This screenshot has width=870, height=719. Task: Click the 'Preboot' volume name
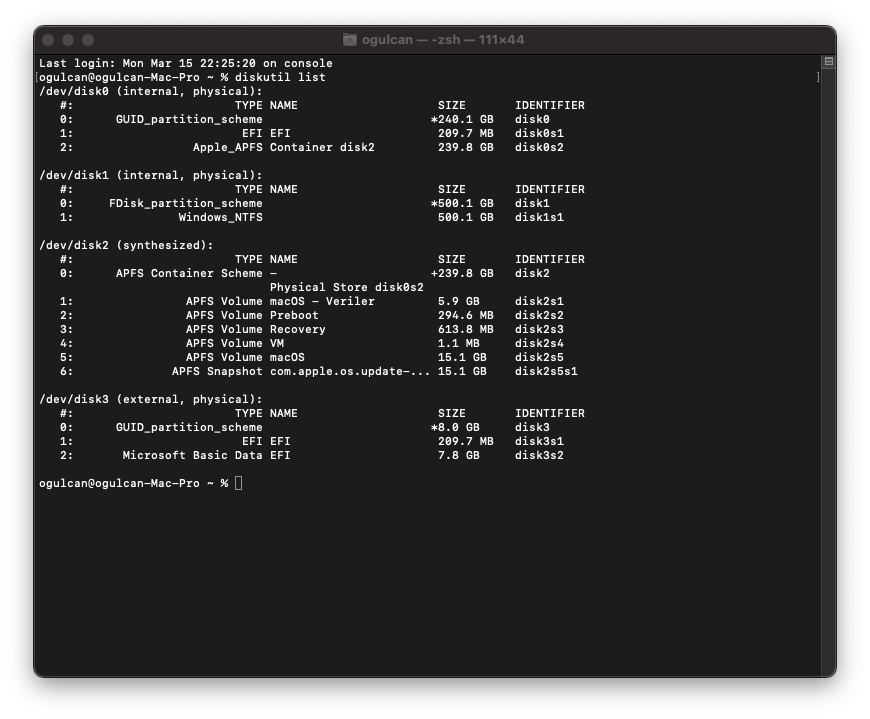click(294, 315)
